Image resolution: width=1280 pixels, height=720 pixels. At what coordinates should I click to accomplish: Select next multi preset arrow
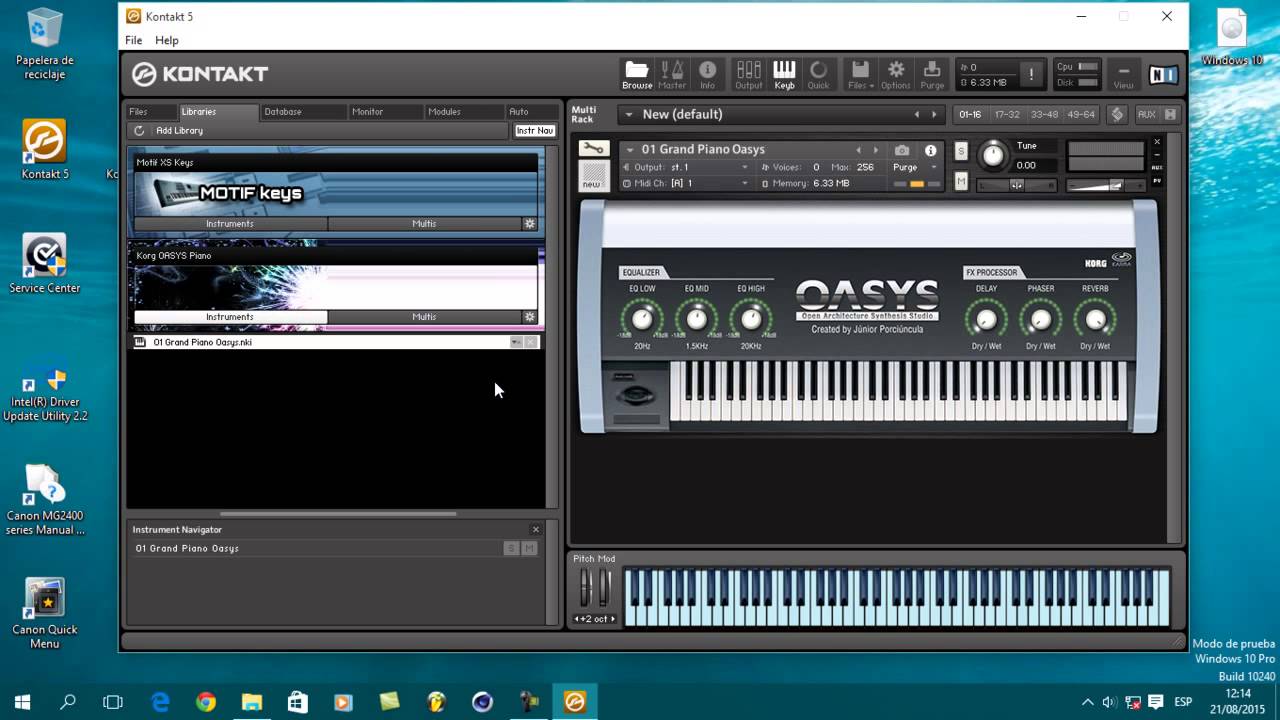[935, 115]
